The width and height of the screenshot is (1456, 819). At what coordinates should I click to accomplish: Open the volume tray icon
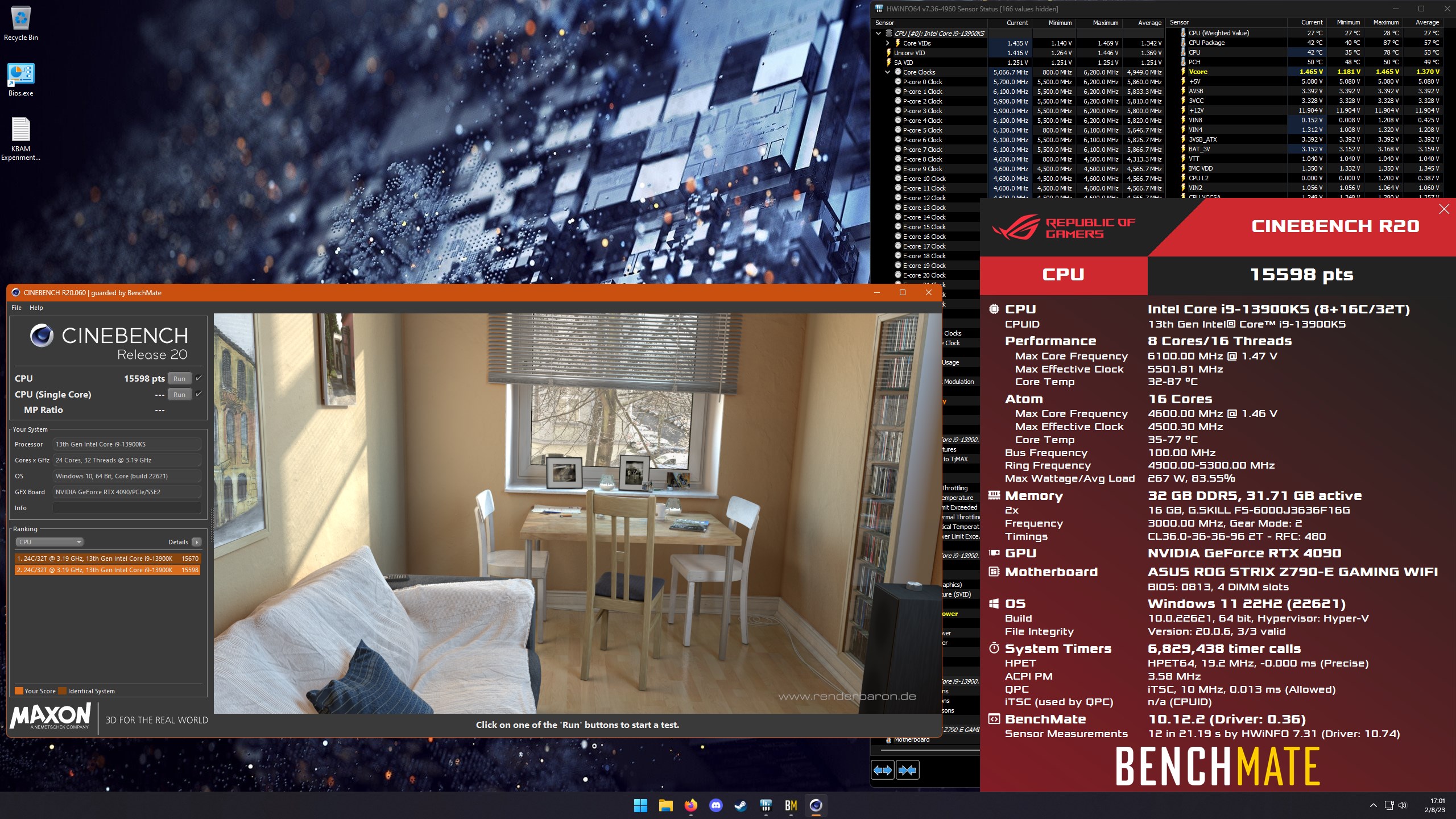[1403, 805]
